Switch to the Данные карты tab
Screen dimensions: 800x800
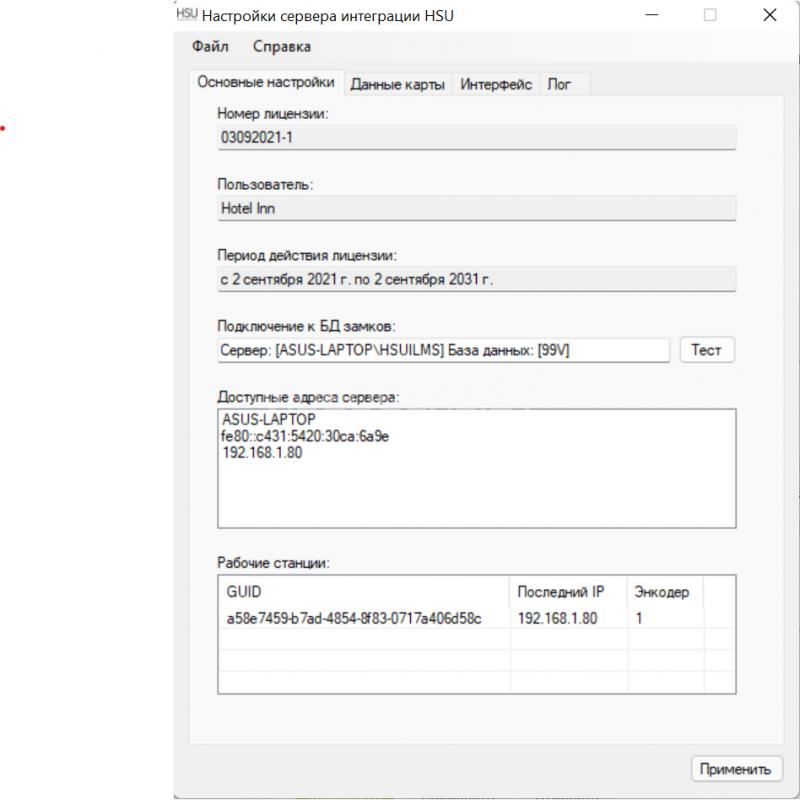(x=397, y=84)
